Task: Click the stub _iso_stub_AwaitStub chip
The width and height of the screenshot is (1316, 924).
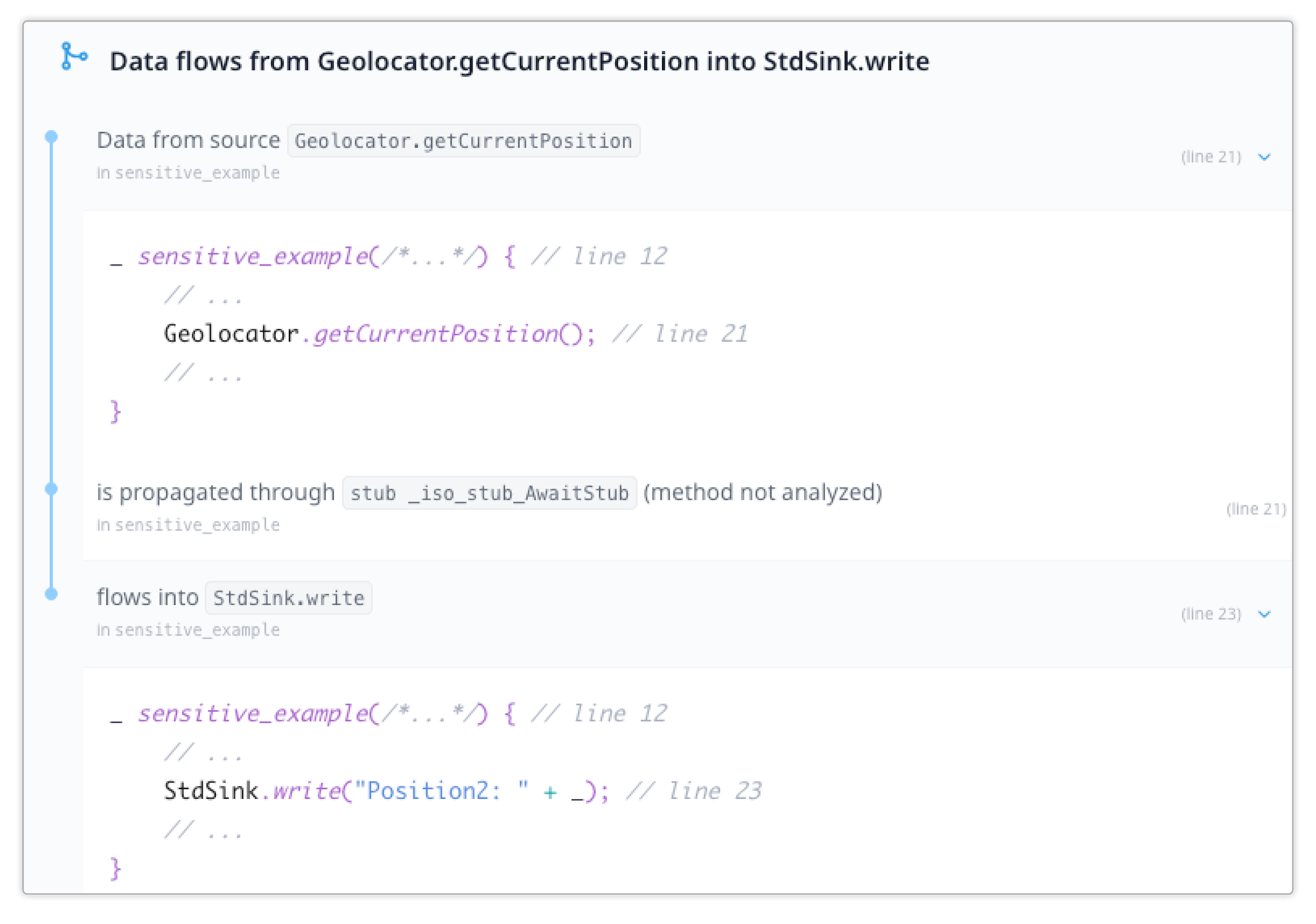Action: (x=490, y=492)
